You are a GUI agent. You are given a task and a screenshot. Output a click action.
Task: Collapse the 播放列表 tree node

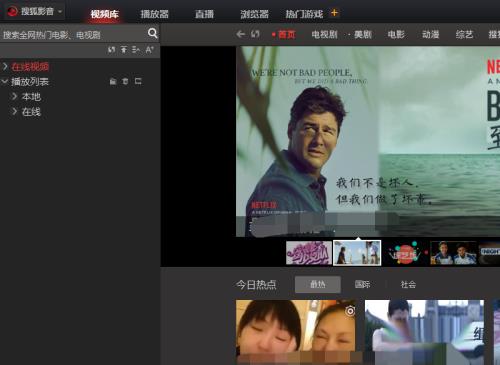(5, 81)
